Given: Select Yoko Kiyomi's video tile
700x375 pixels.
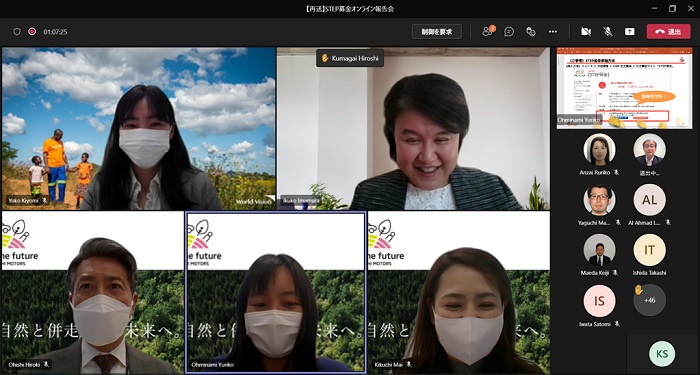Looking at the screenshot, I should click(x=138, y=128).
